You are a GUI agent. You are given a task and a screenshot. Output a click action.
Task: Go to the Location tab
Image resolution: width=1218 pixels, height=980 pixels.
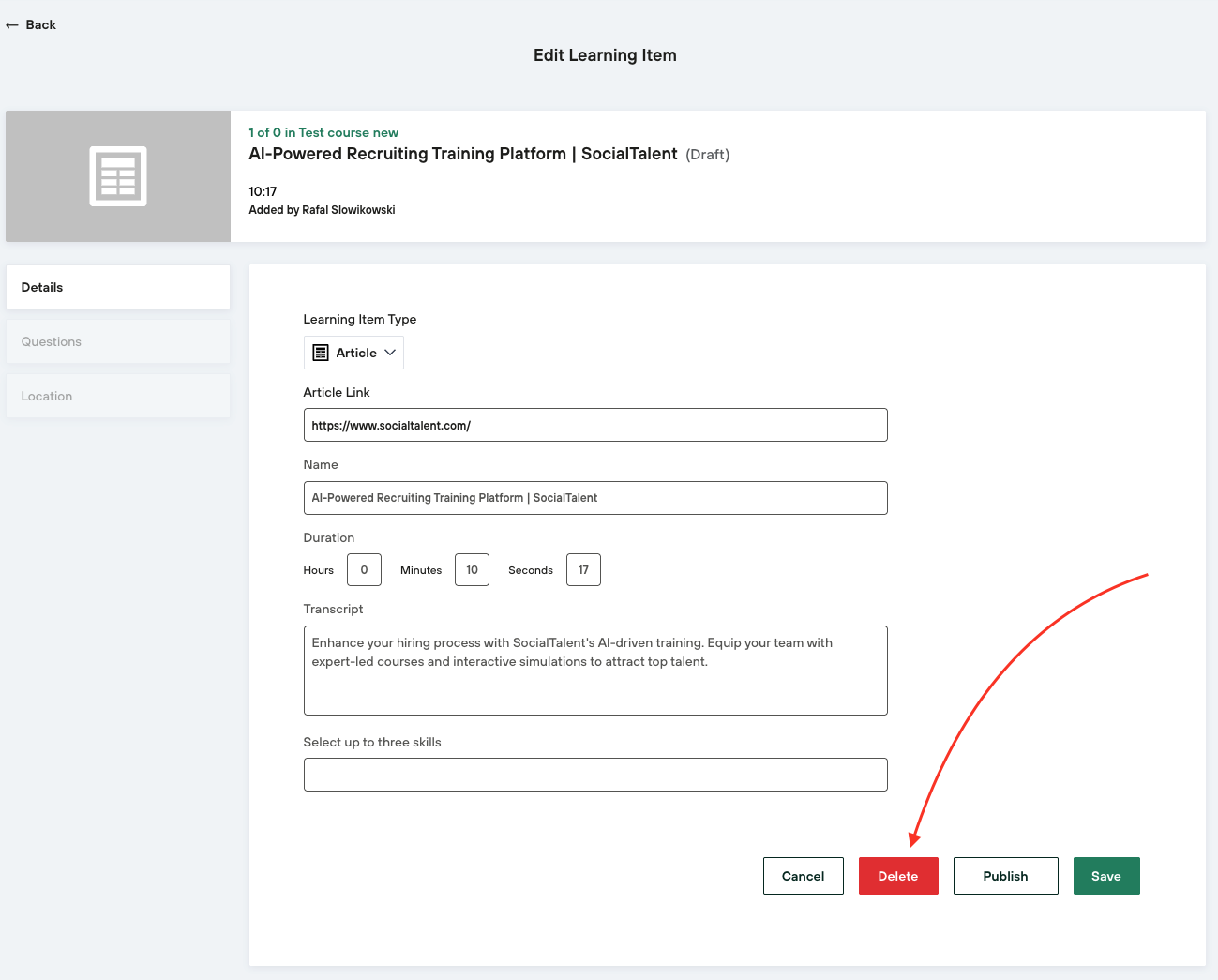pyautogui.click(x=118, y=396)
